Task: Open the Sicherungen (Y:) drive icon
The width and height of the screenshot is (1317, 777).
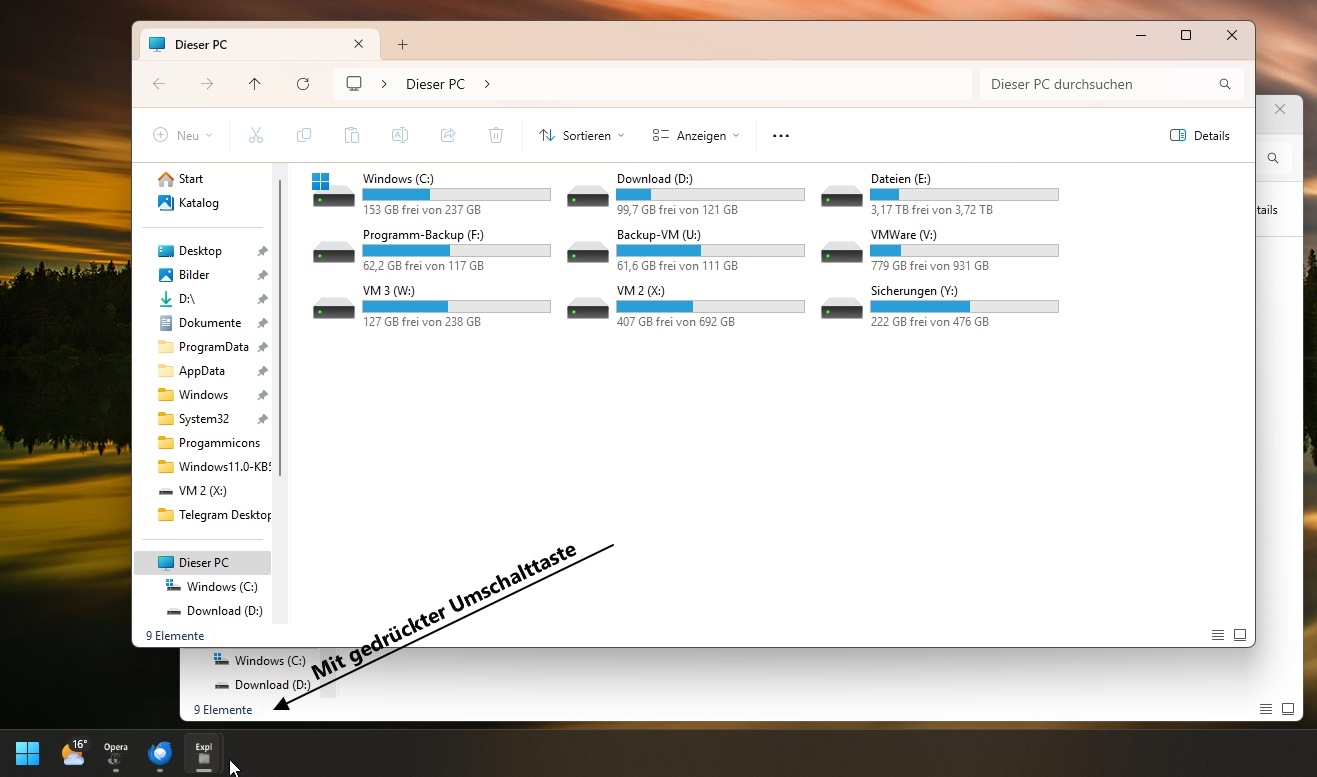Action: pyautogui.click(x=841, y=307)
